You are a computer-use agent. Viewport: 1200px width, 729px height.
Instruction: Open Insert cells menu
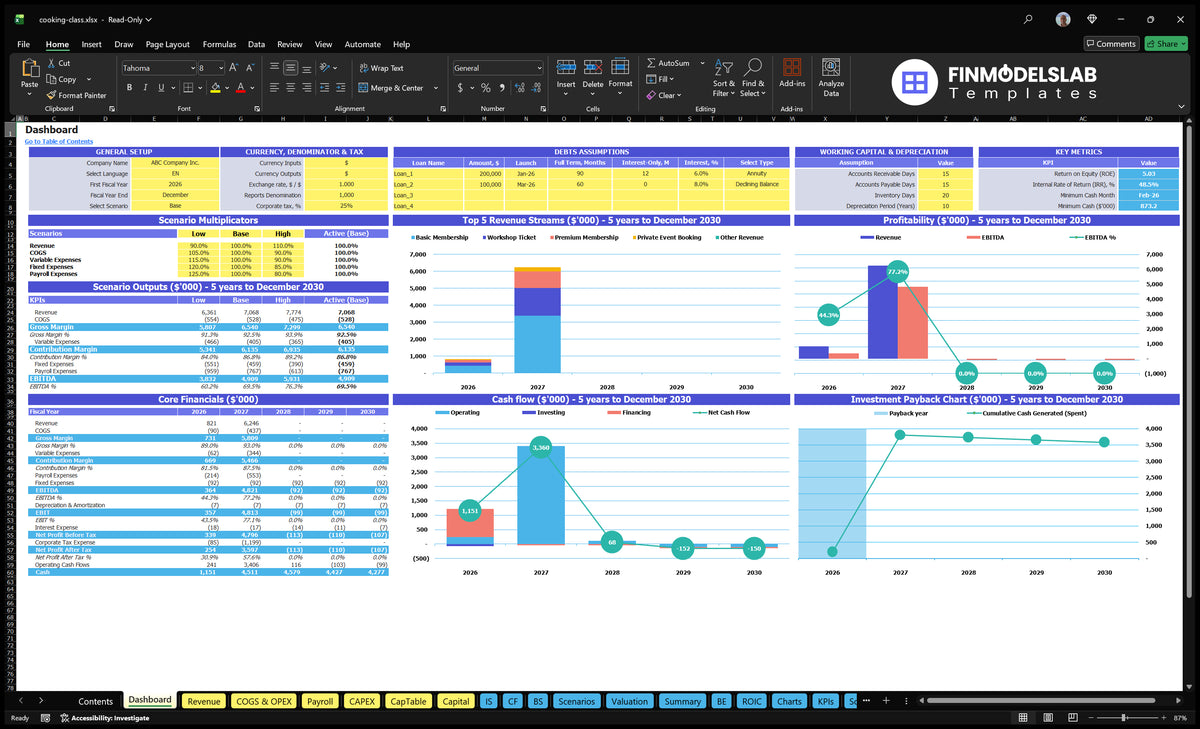click(x=566, y=76)
